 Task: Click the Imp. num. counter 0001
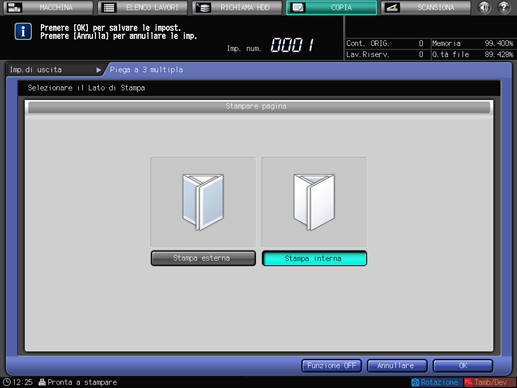(x=292, y=45)
